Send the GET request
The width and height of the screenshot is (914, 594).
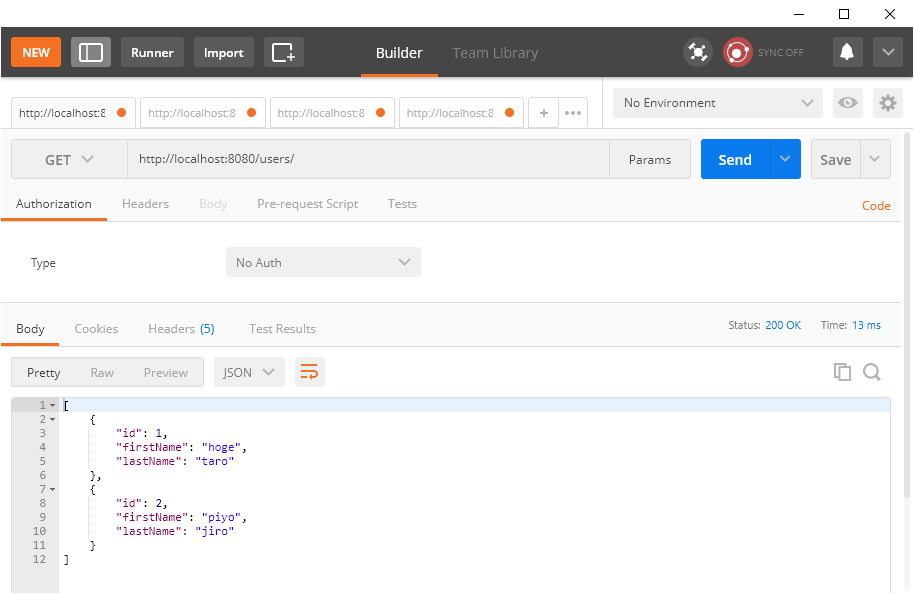pos(735,159)
